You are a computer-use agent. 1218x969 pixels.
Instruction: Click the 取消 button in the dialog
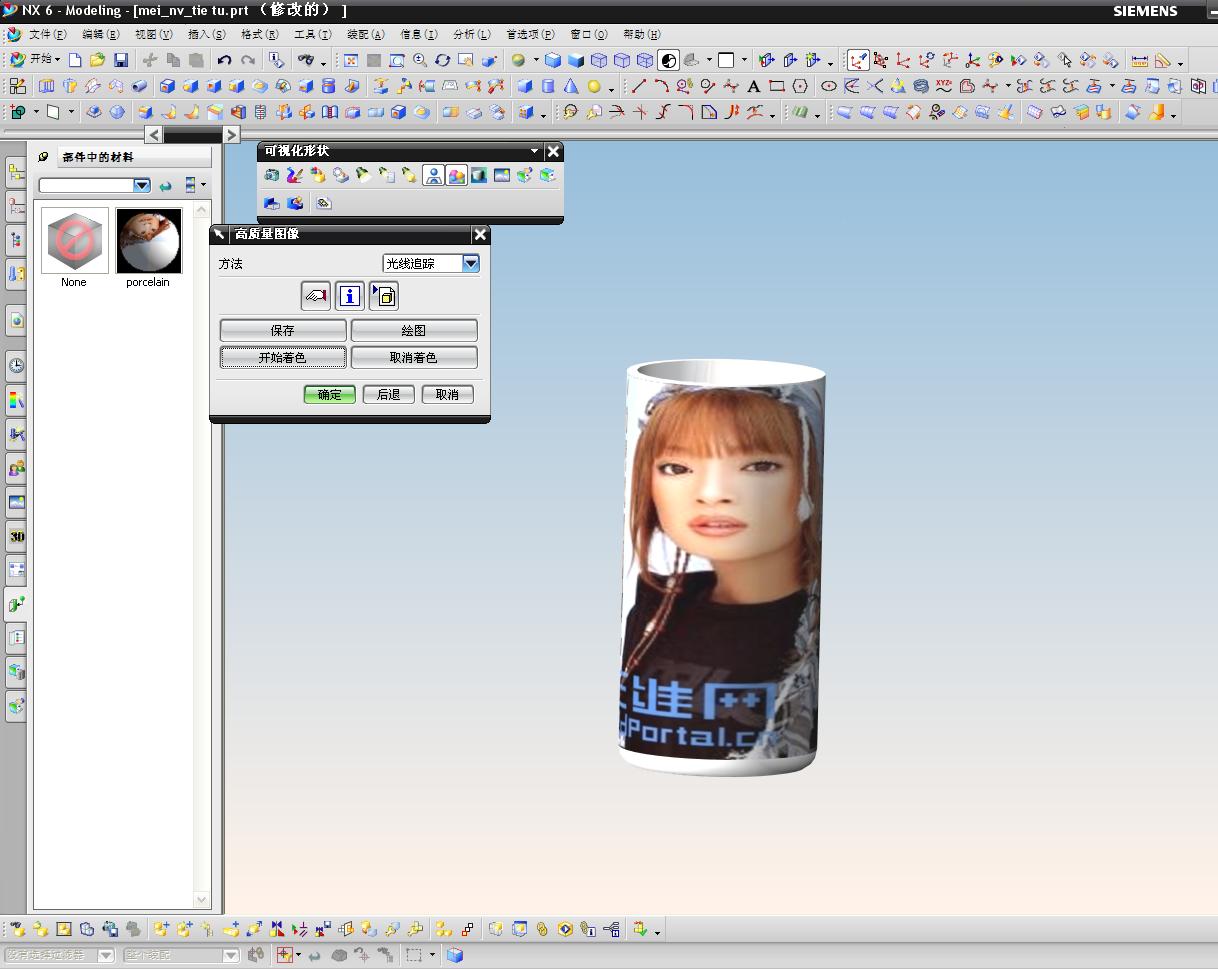447,394
